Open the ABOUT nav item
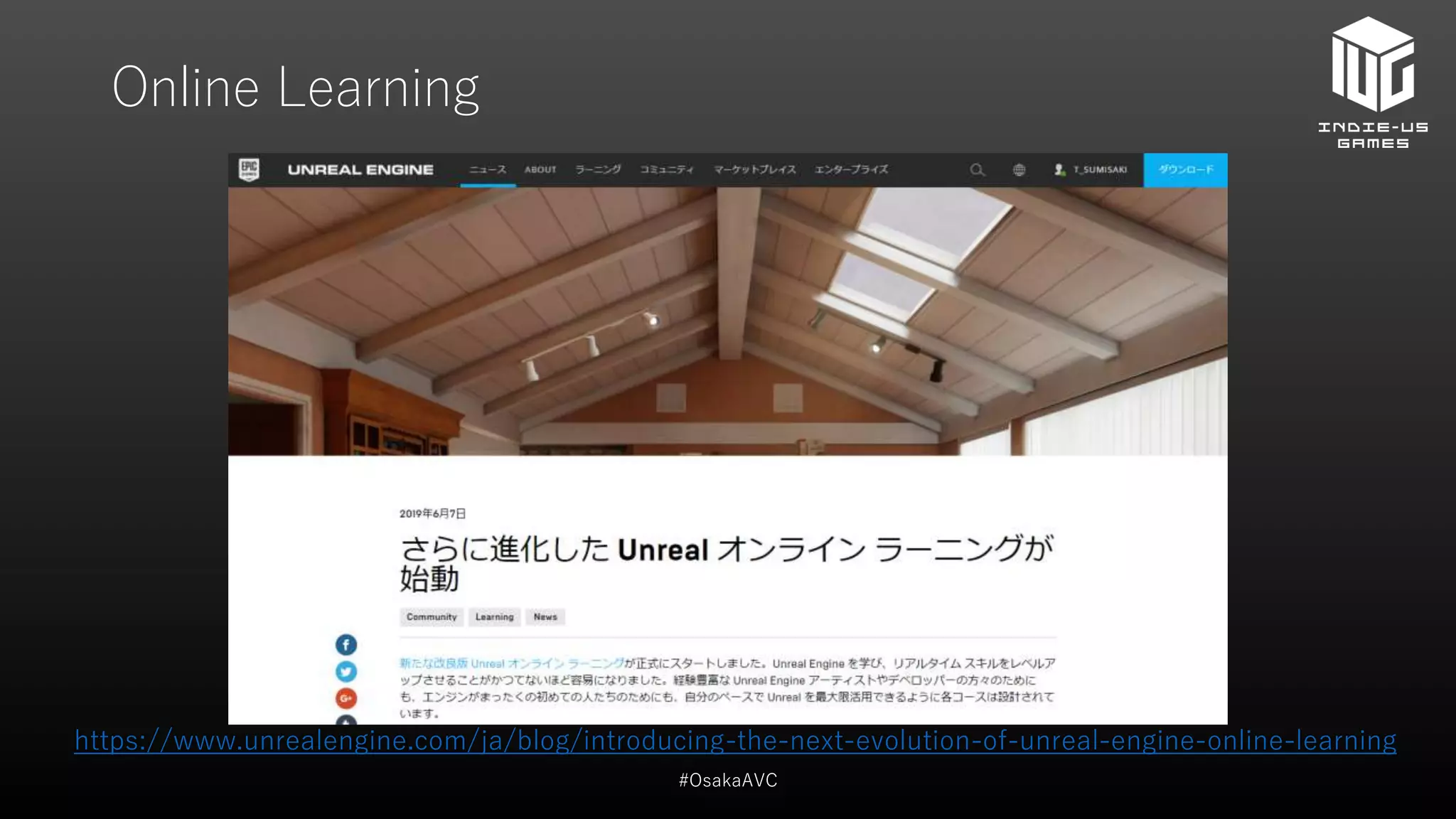1456x819 pixels. point(540,170)
